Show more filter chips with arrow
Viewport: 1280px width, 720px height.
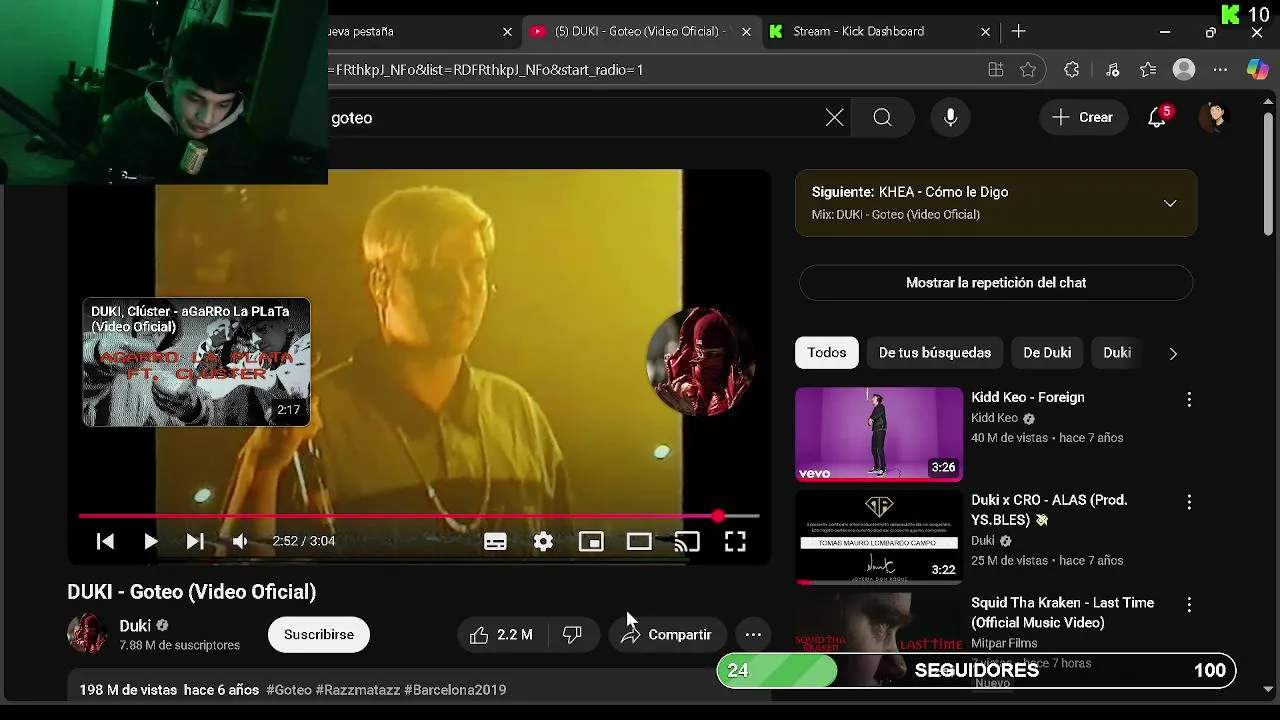point(1173,353)
